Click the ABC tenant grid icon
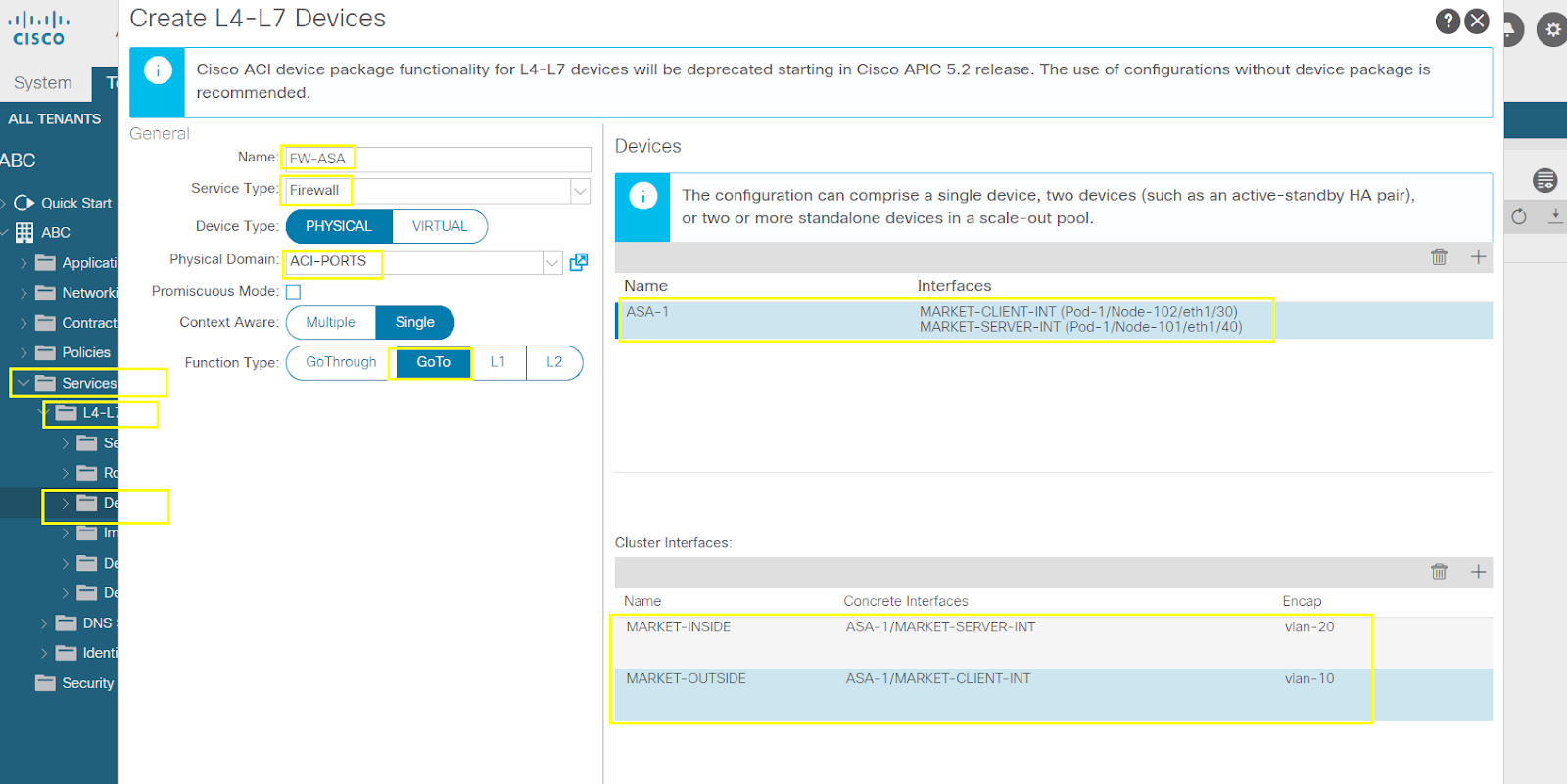Image resolution: width=1567 pixels, height=784 pixels. point(24,232)
